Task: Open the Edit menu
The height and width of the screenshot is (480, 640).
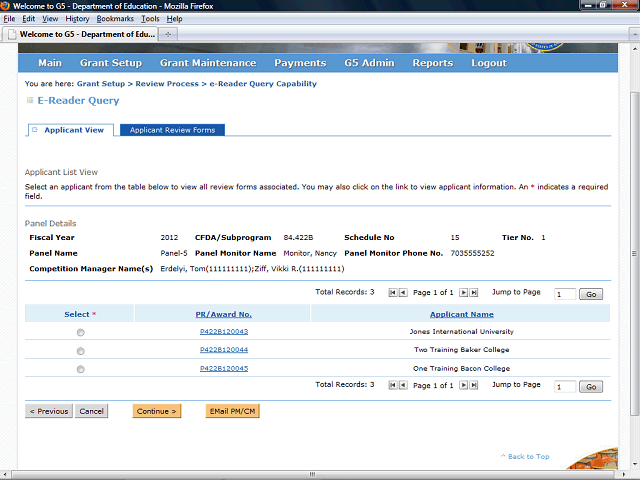Action: tap(29, 19)
